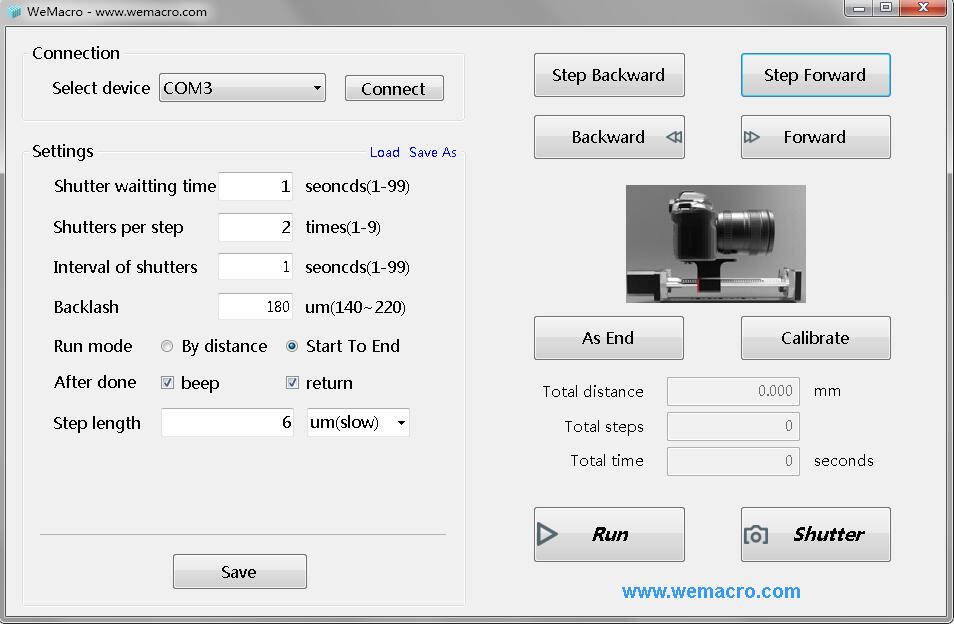Set position with As End button
This screenshot has width=954, height=624.
pos(609,338)
